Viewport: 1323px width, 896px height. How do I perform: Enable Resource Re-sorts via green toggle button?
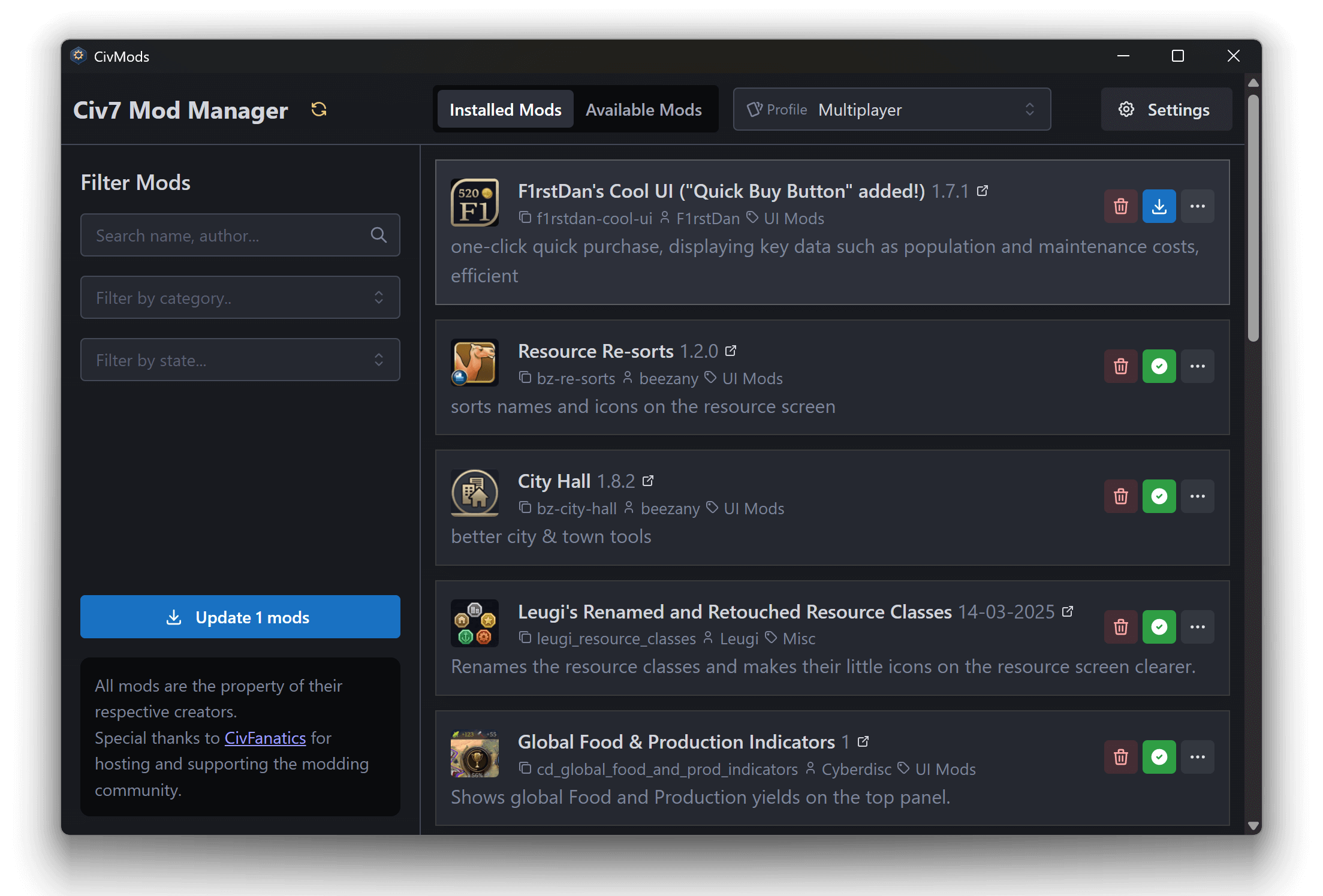(x=1159, y=366)
